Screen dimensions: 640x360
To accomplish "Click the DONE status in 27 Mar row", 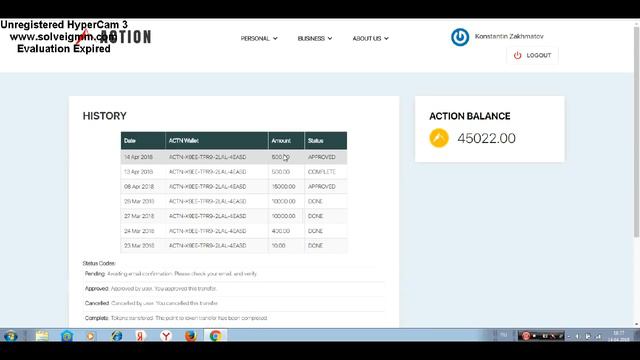I will (x=315, y=216).
